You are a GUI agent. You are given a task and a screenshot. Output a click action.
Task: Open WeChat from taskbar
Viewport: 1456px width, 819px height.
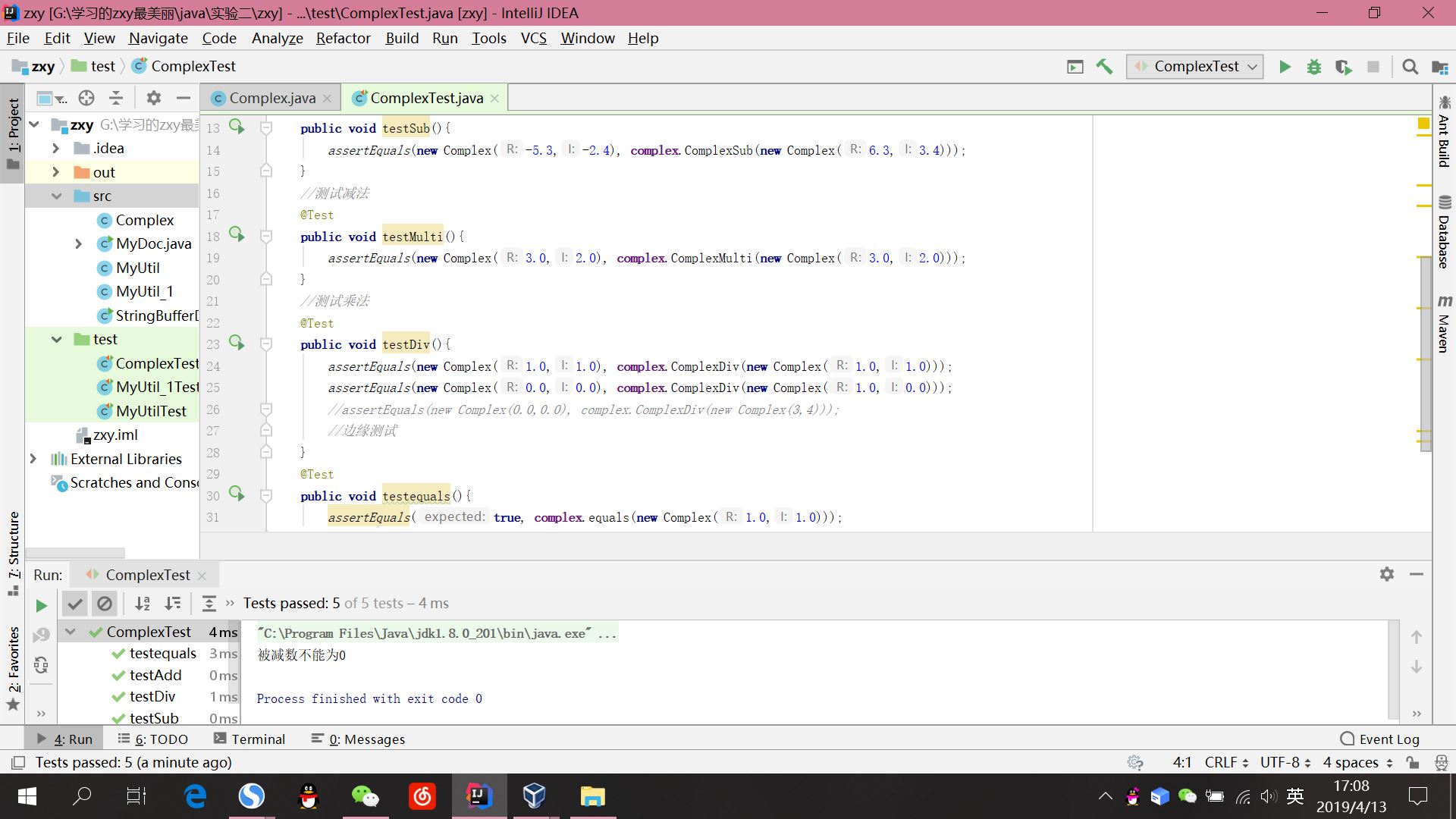pyautogui.click(x=365, y=795)
